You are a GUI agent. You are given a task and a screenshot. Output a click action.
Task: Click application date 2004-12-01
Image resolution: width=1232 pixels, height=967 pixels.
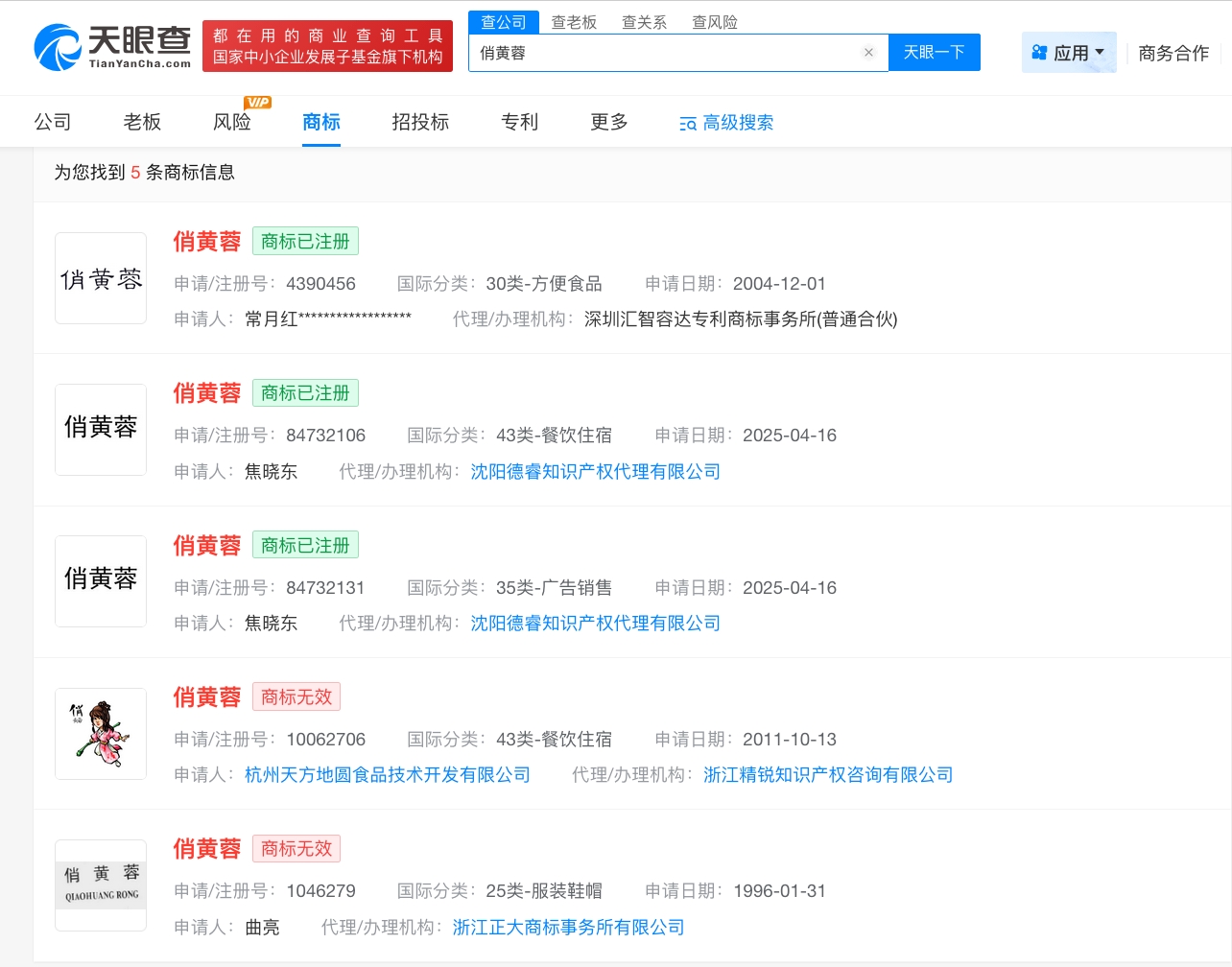(x=779, y=283)
